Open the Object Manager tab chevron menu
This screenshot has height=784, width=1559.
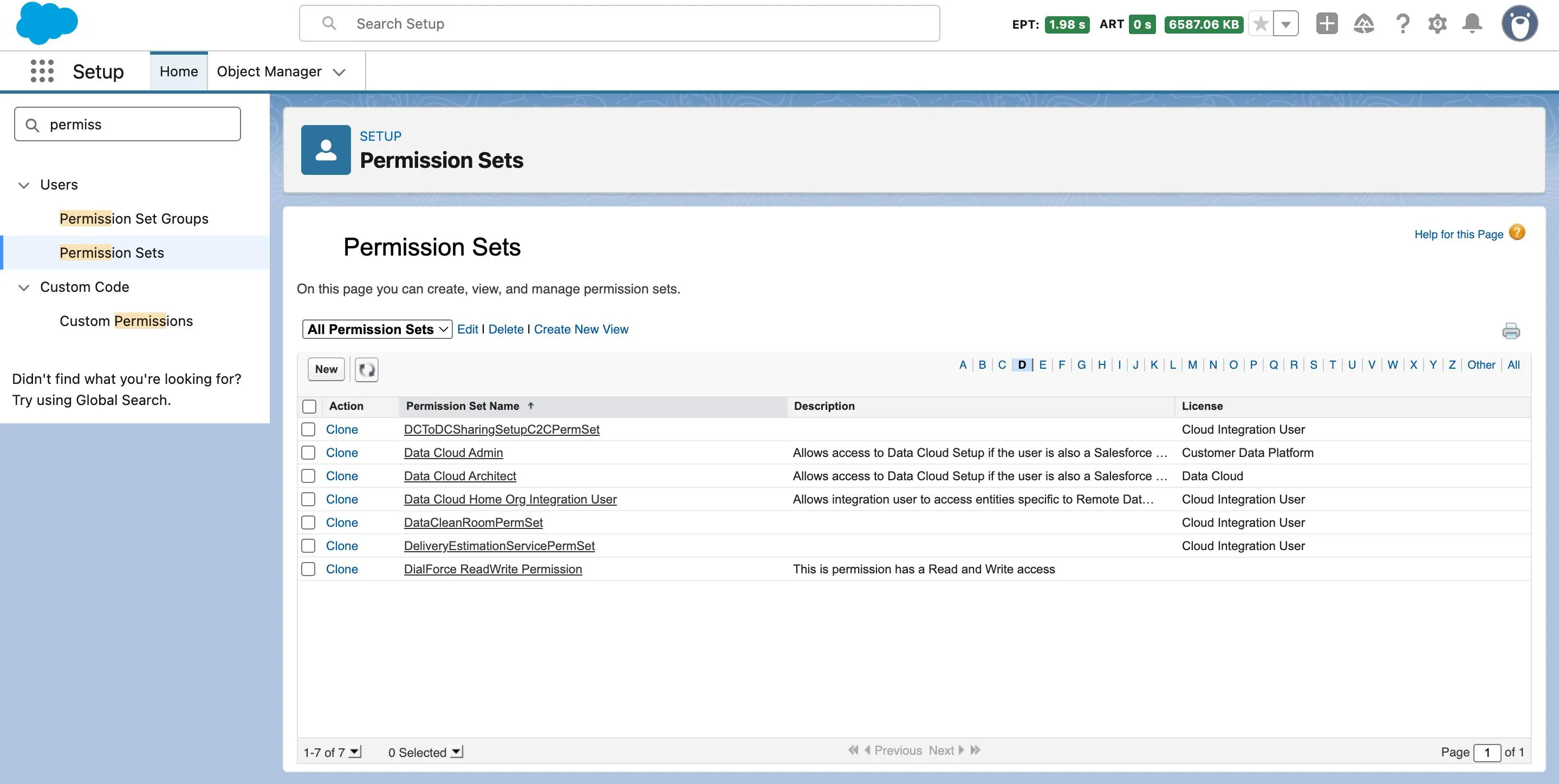pos(340,72)
